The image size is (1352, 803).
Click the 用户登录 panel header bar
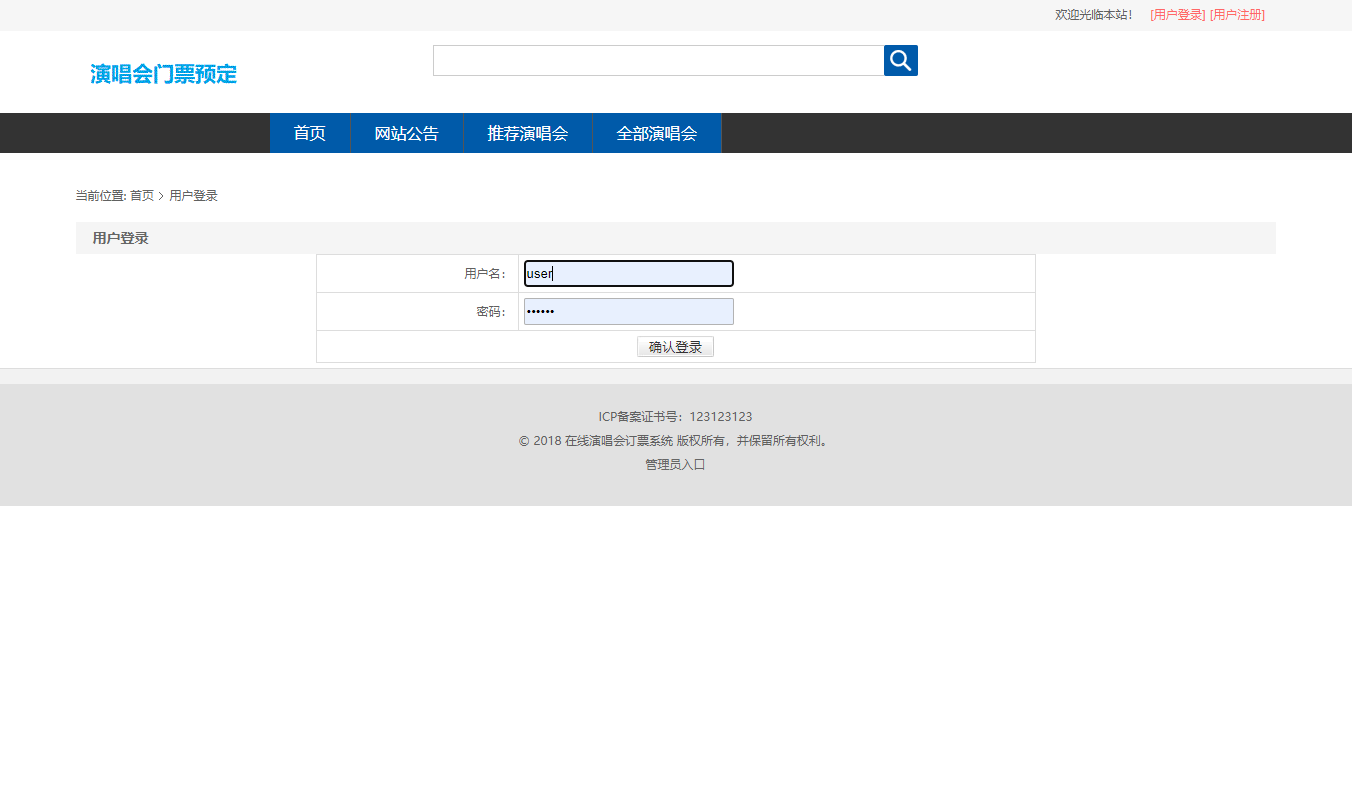tap(118, 237)
